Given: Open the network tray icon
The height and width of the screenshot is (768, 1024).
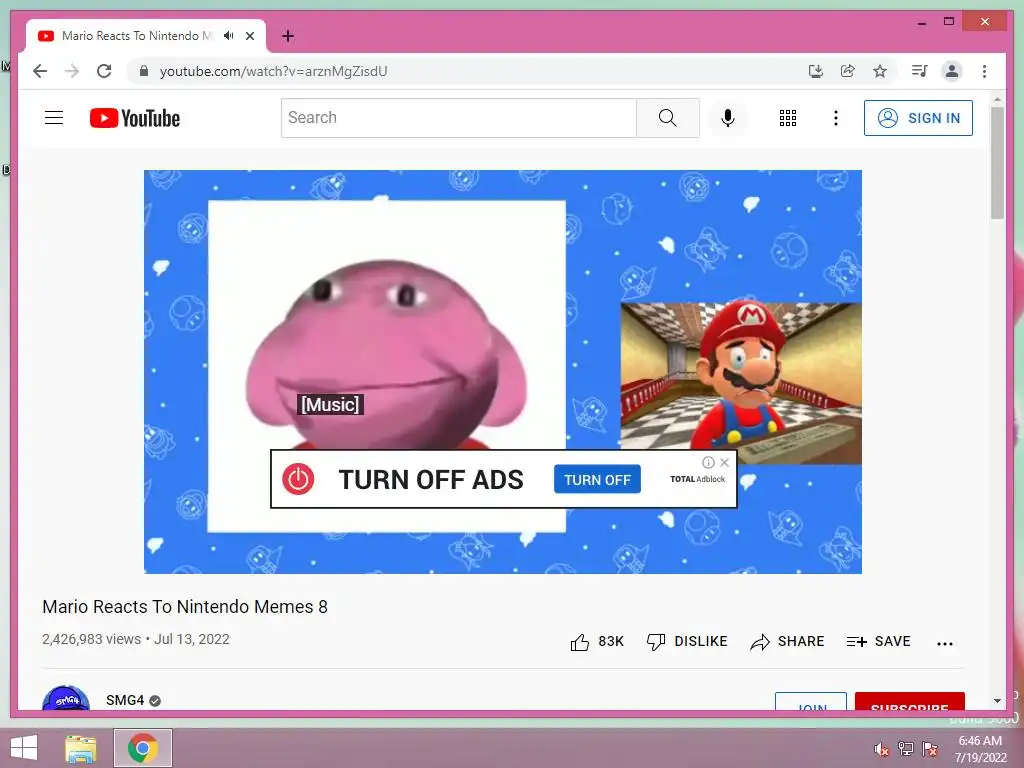Looking at the screenshot, I should [906, 749].
